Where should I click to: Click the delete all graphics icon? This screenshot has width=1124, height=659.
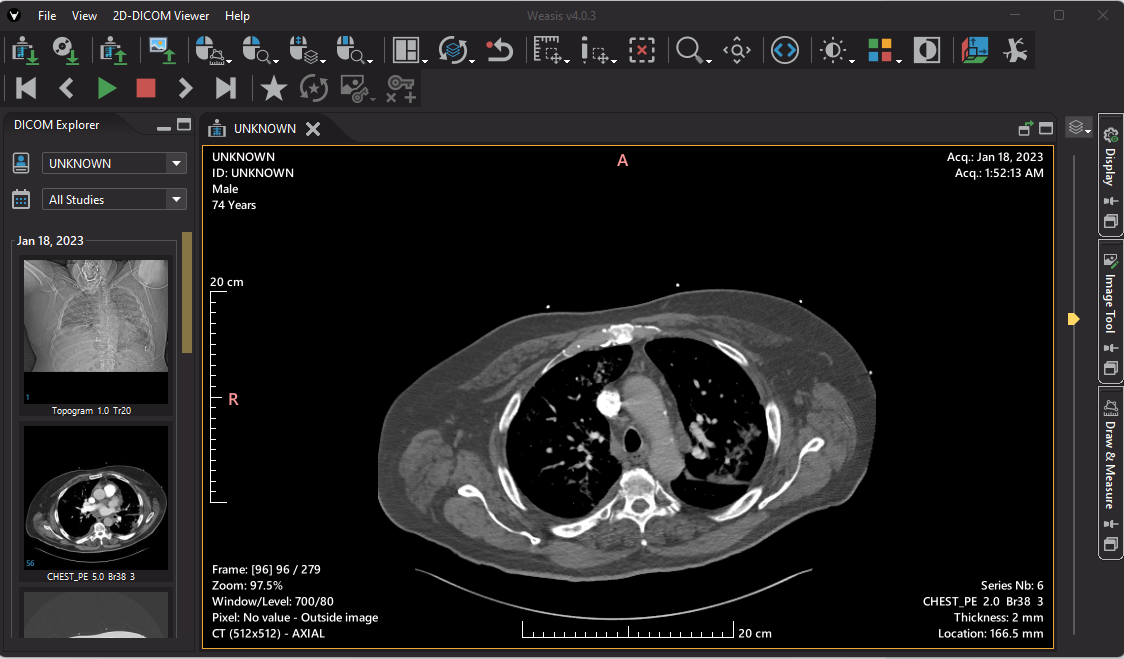point(642,51)
